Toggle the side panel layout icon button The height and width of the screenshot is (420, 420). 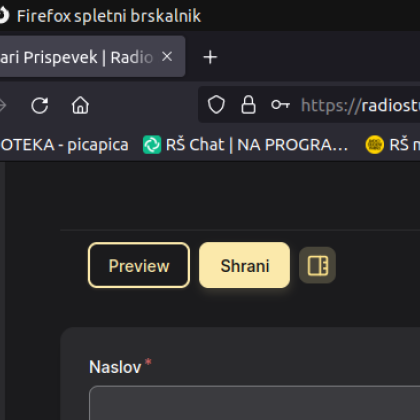(x=317, y=265)
